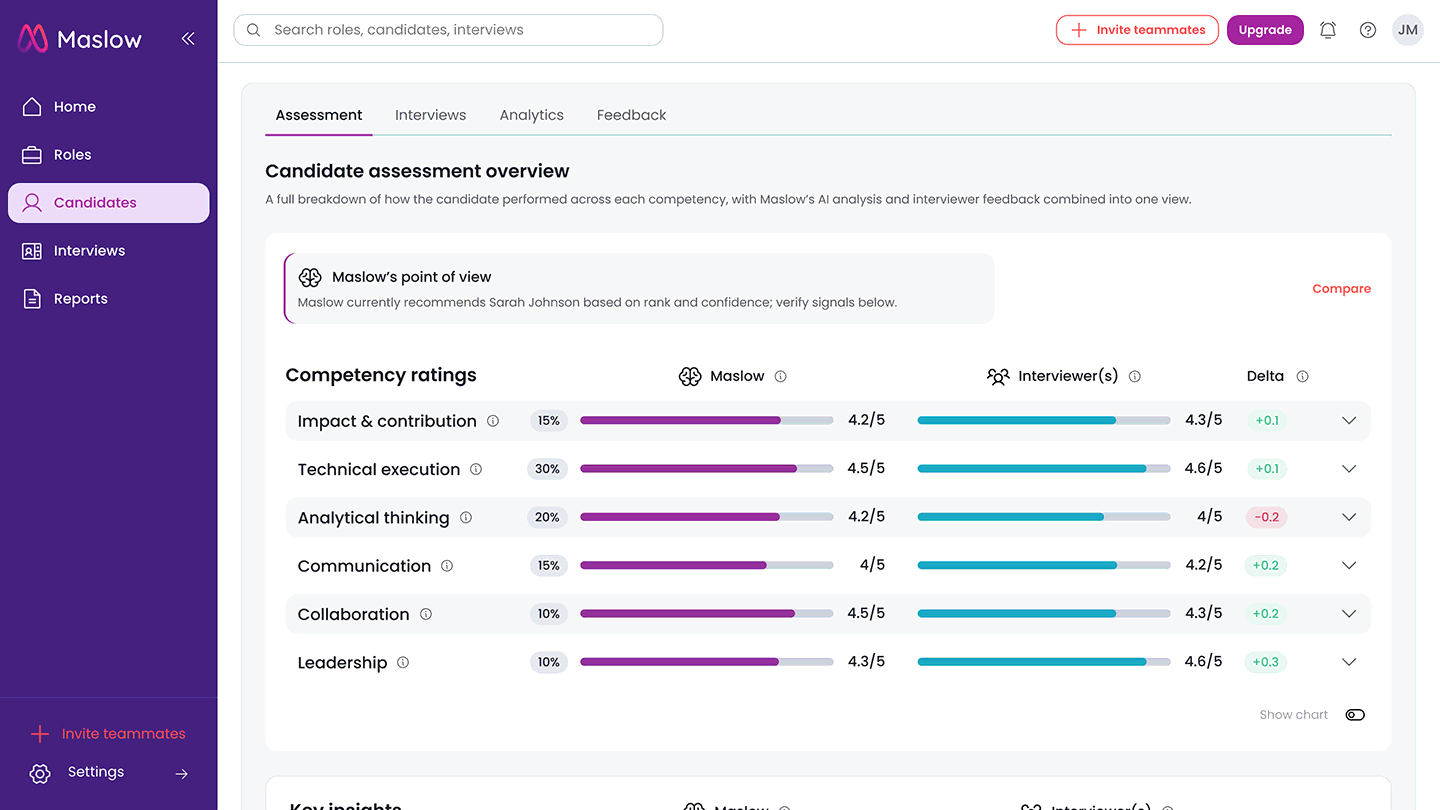Click the Upgrade button
This screenshot has height=810, width=1440.
point(1265,30)
